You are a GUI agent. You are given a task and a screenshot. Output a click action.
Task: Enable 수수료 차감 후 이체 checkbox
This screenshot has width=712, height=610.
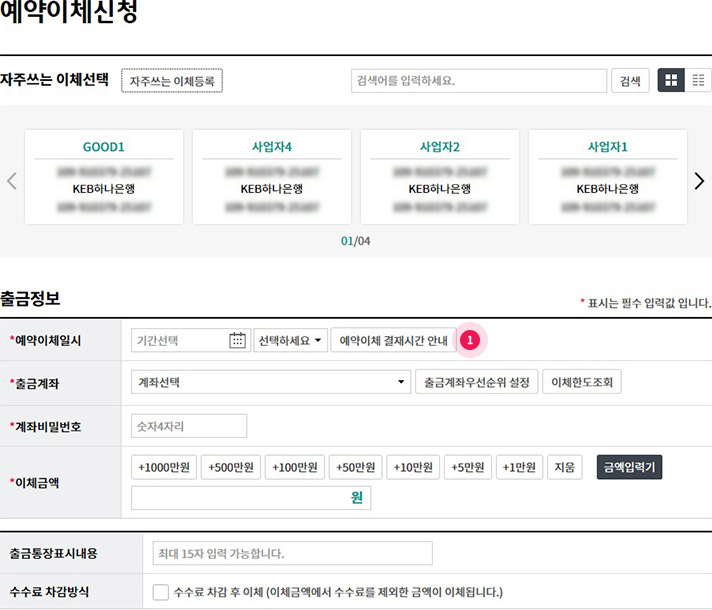tap(161, 591)
